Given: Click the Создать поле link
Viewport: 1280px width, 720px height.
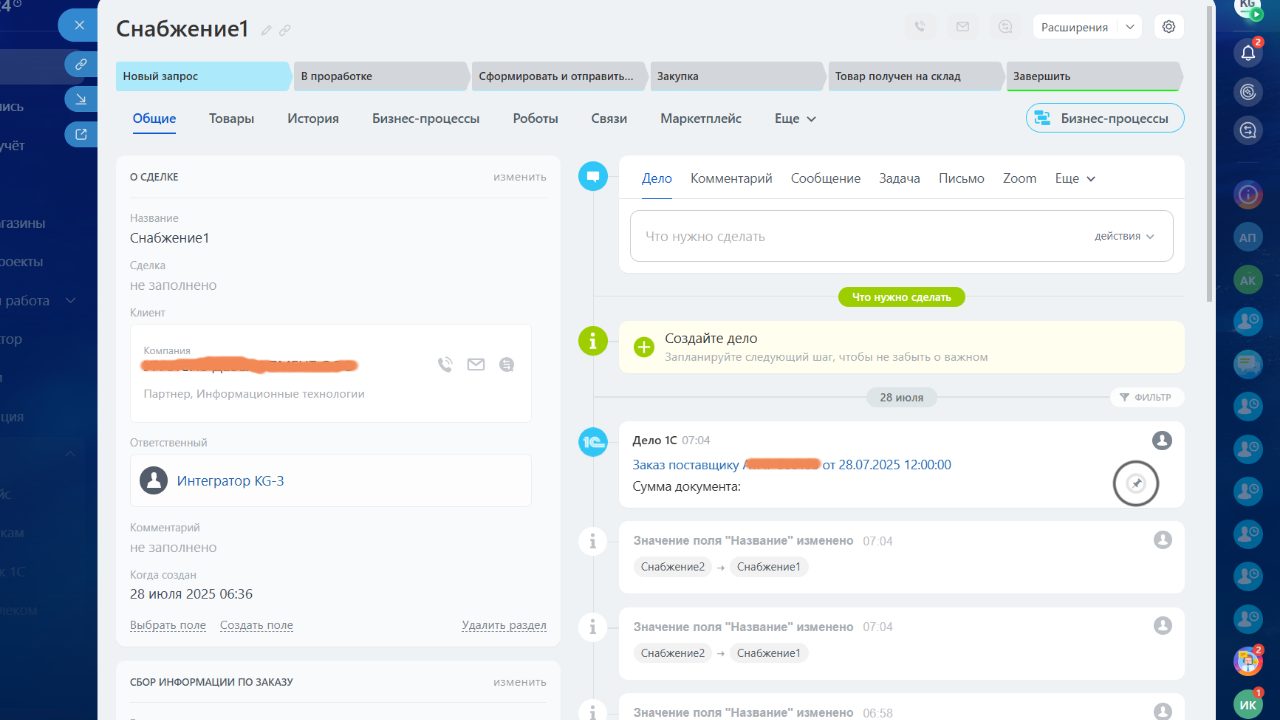Looking at the screenshot, I should point(256,625).
